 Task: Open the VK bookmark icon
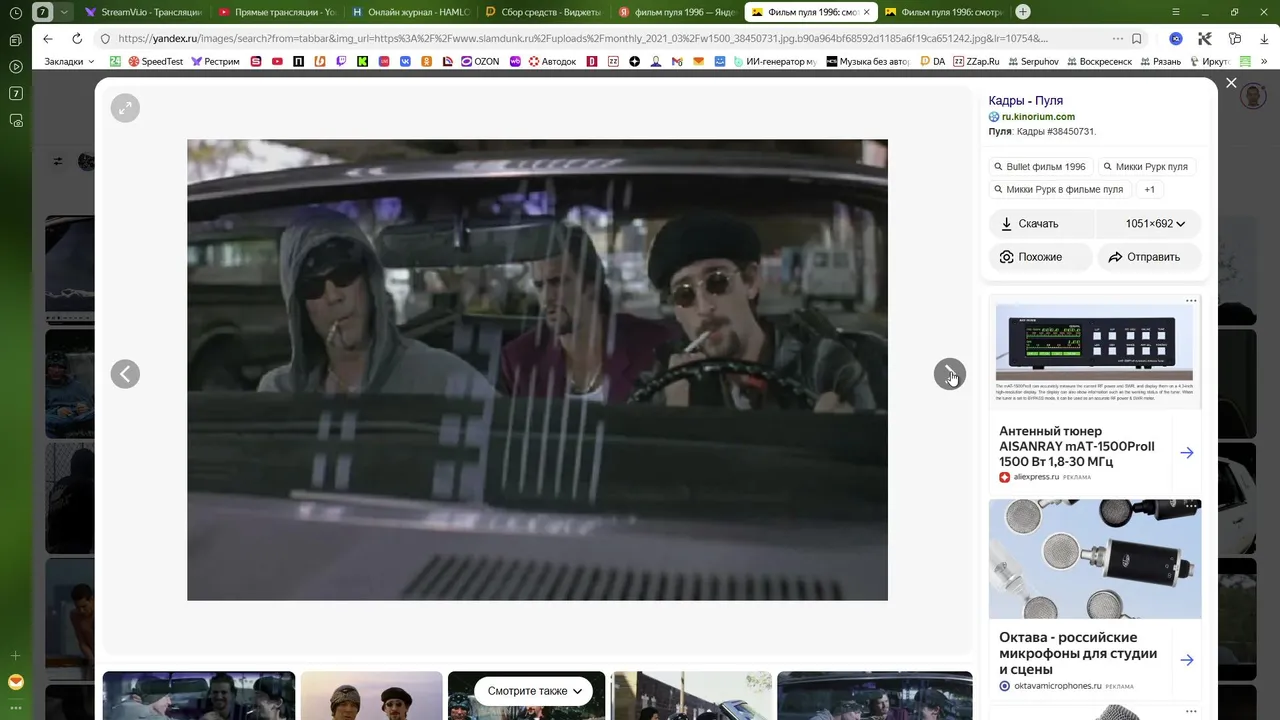tap(405, 61)
